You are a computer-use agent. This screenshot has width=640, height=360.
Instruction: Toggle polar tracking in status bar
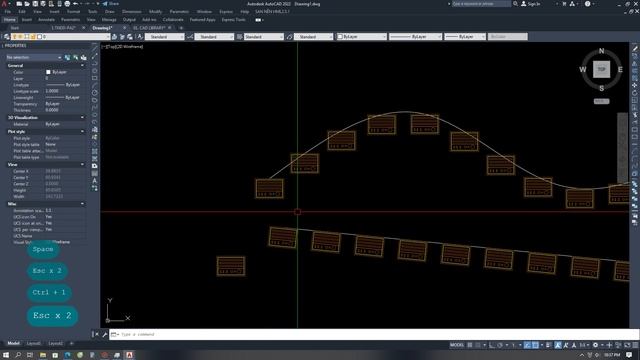point(500,345)
